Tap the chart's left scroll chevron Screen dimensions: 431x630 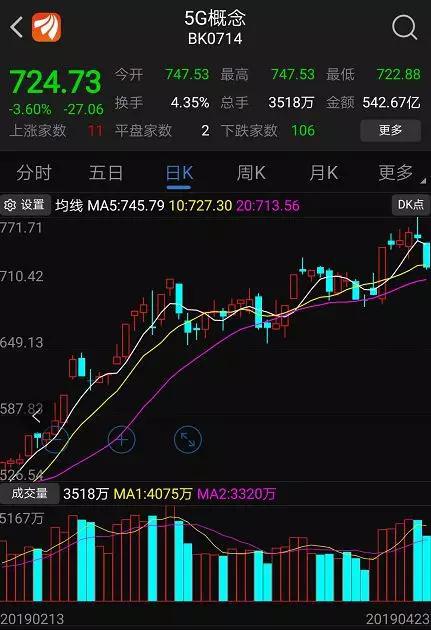pos(36,417)
